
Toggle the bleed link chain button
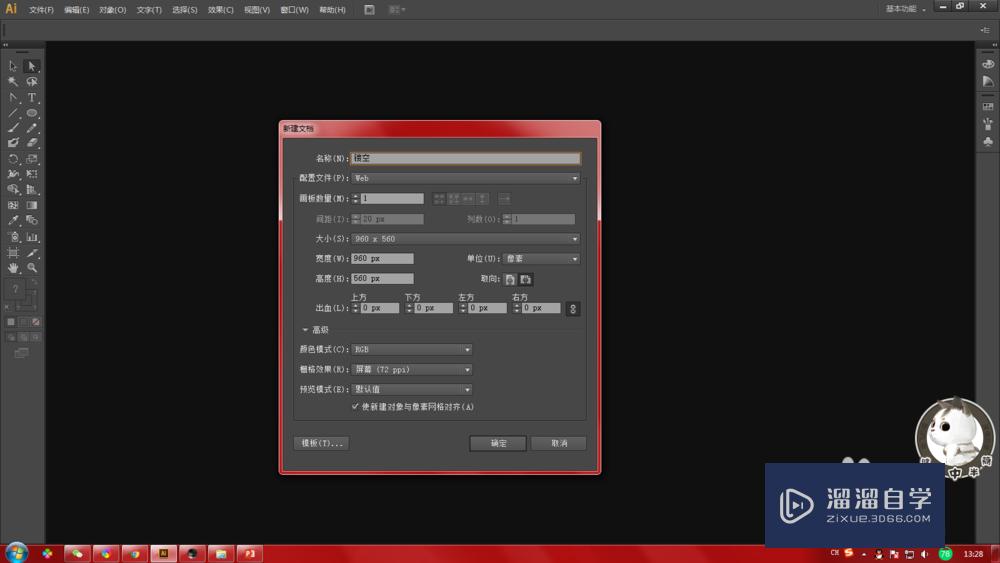[573, 309]
